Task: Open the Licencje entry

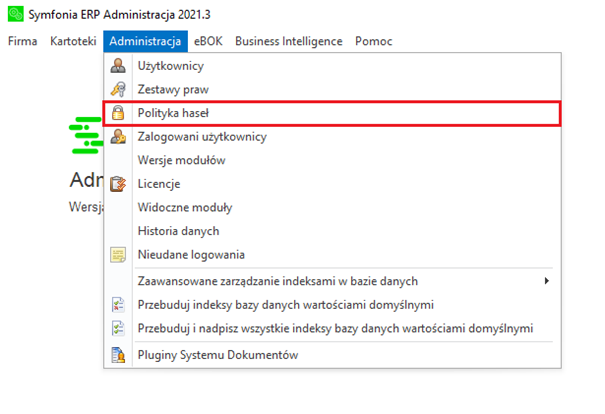Action: 332,184
